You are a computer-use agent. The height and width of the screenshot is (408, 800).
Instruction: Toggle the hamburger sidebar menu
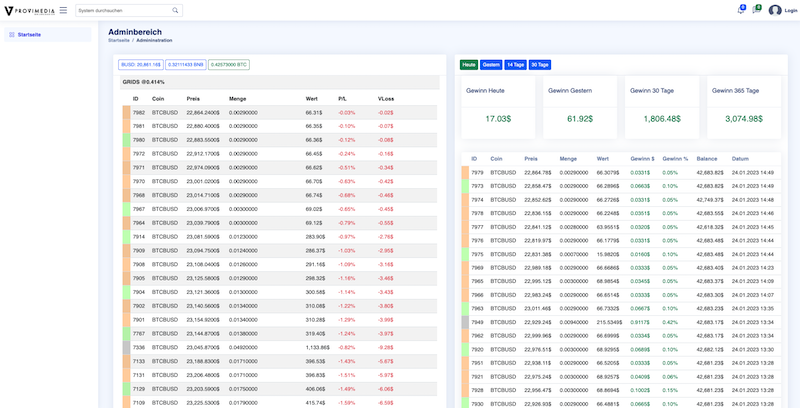click(x=64, y=10)
